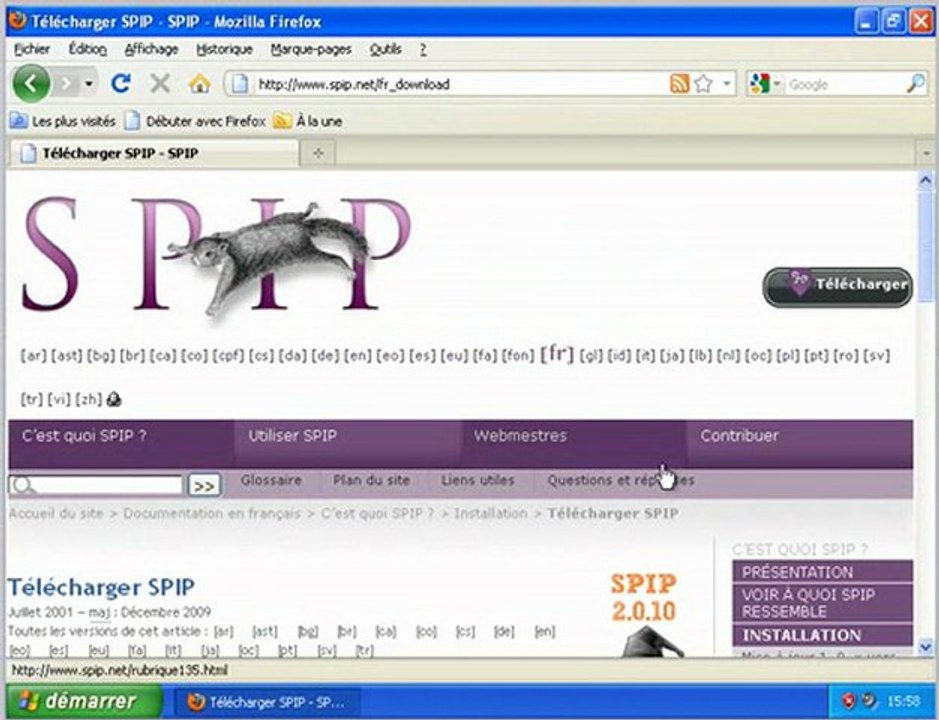The height and width of the screenshot is (720, 939).
Task: Open a new tab with plus button
Action: 318,153
